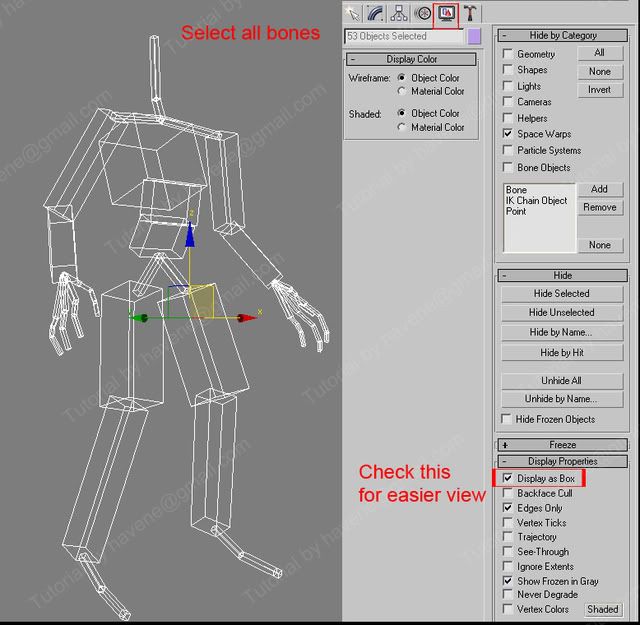Click the Hide Selected button
This screenshot has height=625, width=640.
[x=563, y=294]
